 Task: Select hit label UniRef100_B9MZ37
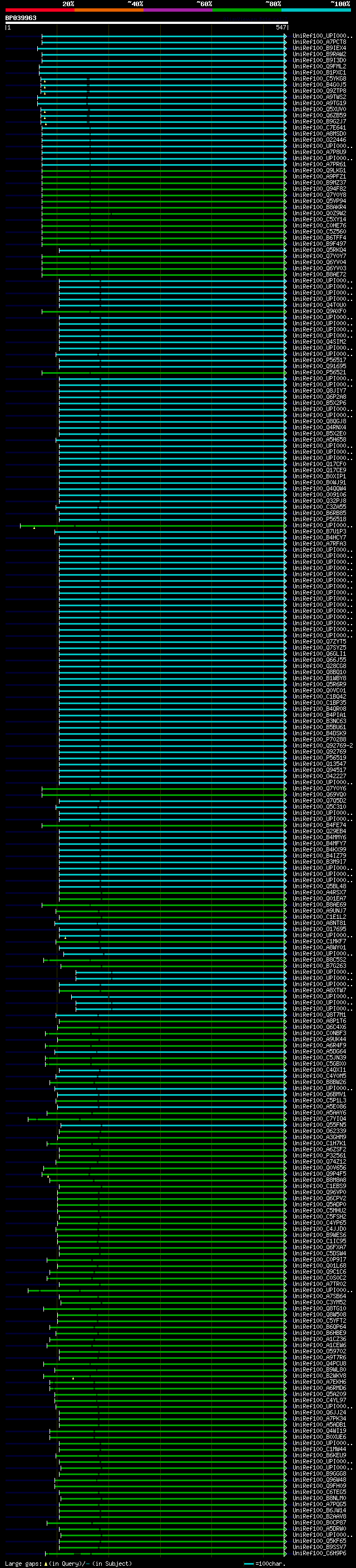[x=319, y=182]
